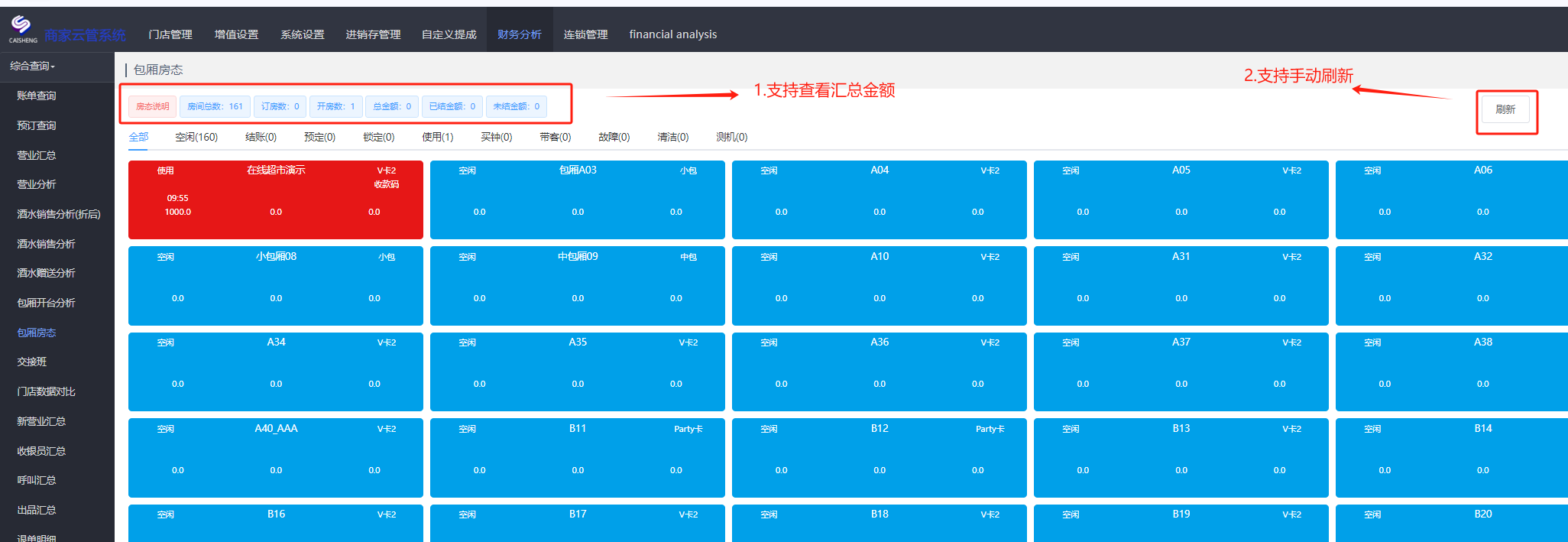Viewport: 1568px width, 542px height.
Task: Click the CAISHENG logo icon
Action: [x=22, y=29]
